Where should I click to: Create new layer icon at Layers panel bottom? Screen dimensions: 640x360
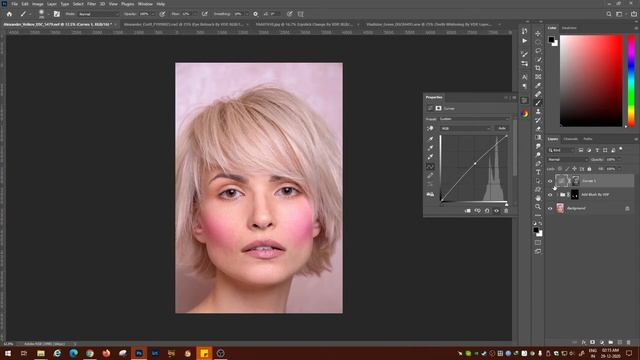(x=620, y=342)
